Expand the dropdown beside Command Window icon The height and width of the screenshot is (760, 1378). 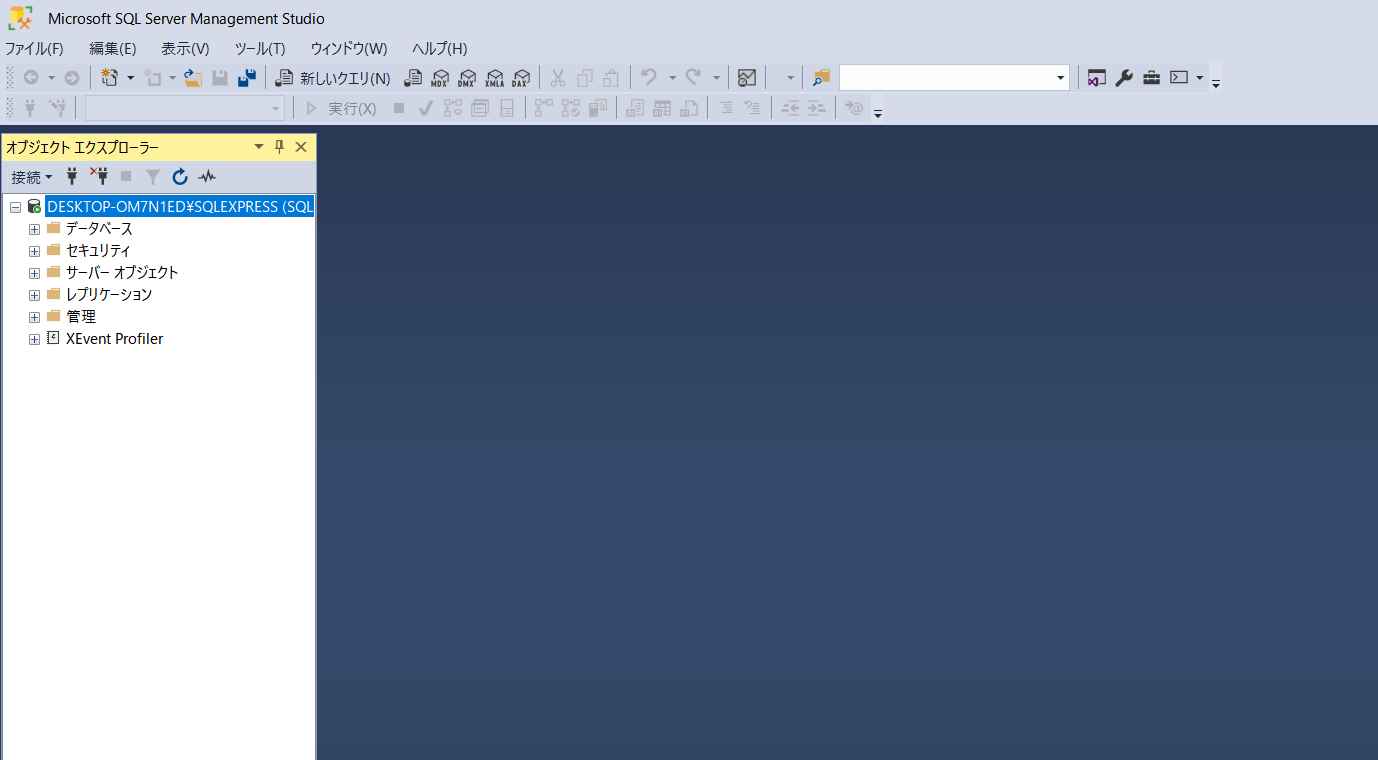[1199, 78]
